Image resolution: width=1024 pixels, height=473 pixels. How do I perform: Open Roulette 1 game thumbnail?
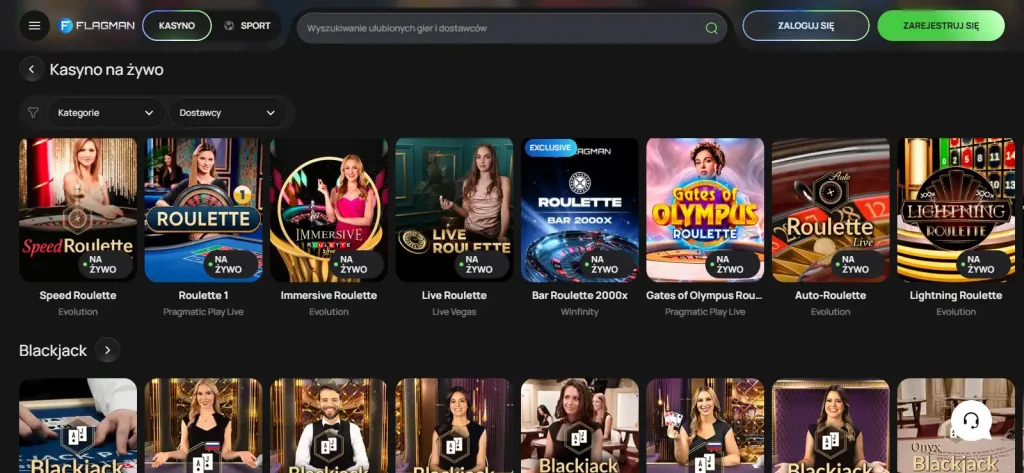[203, 210]
